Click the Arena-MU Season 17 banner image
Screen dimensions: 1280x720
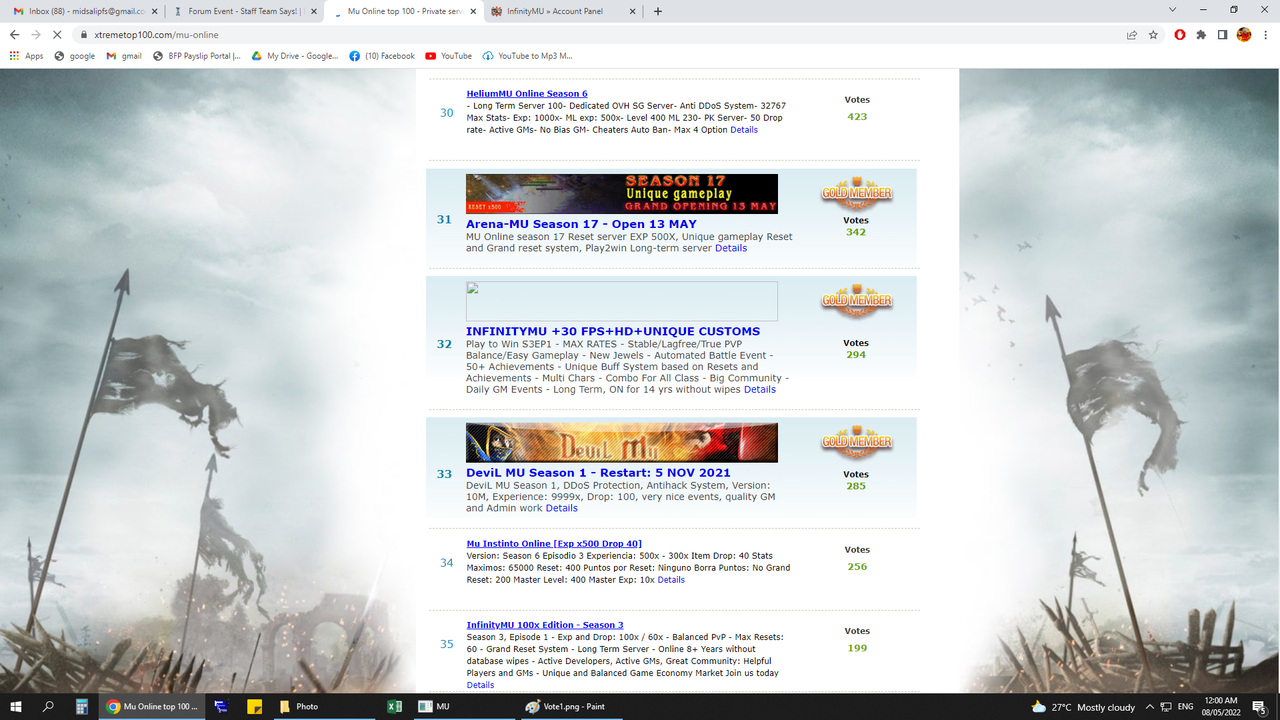pyautogui.click(x=621, y=194)
